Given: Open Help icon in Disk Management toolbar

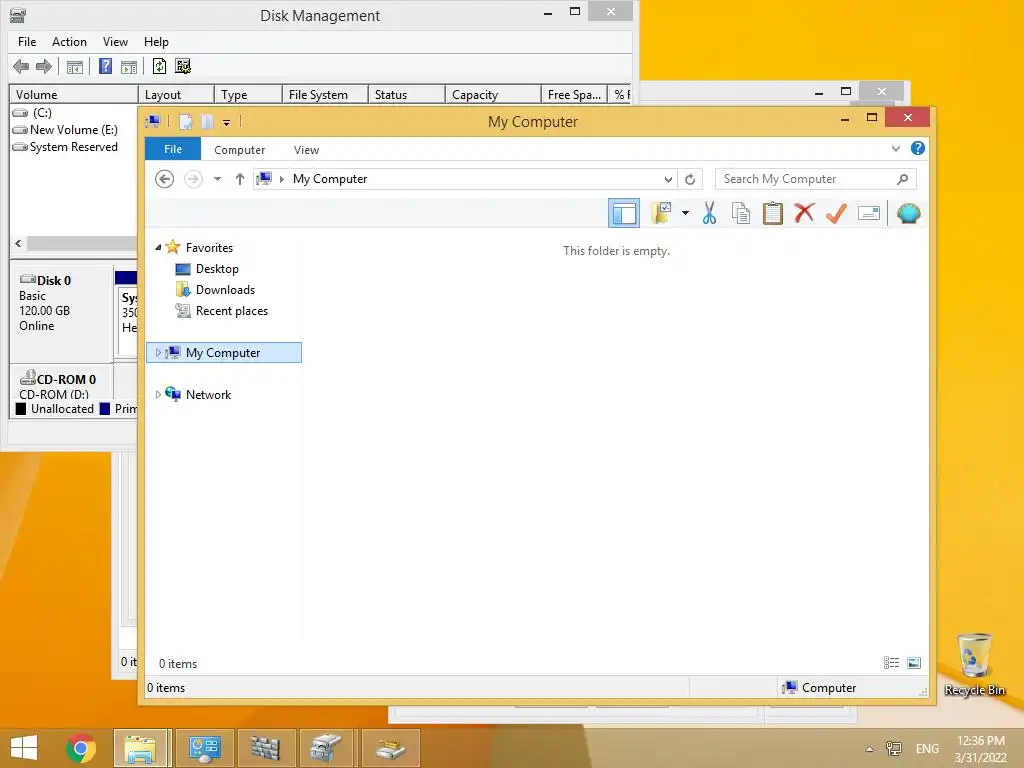Looking at the screenshot, I should pos(105,66).
